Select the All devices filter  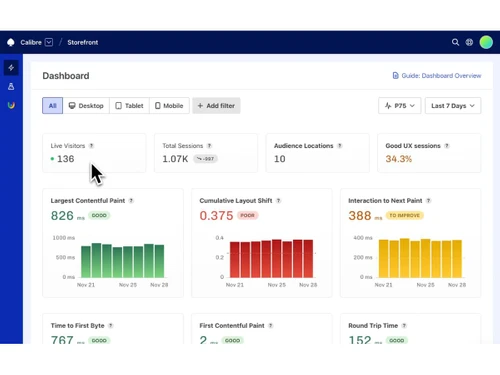[x=52, y=106]
